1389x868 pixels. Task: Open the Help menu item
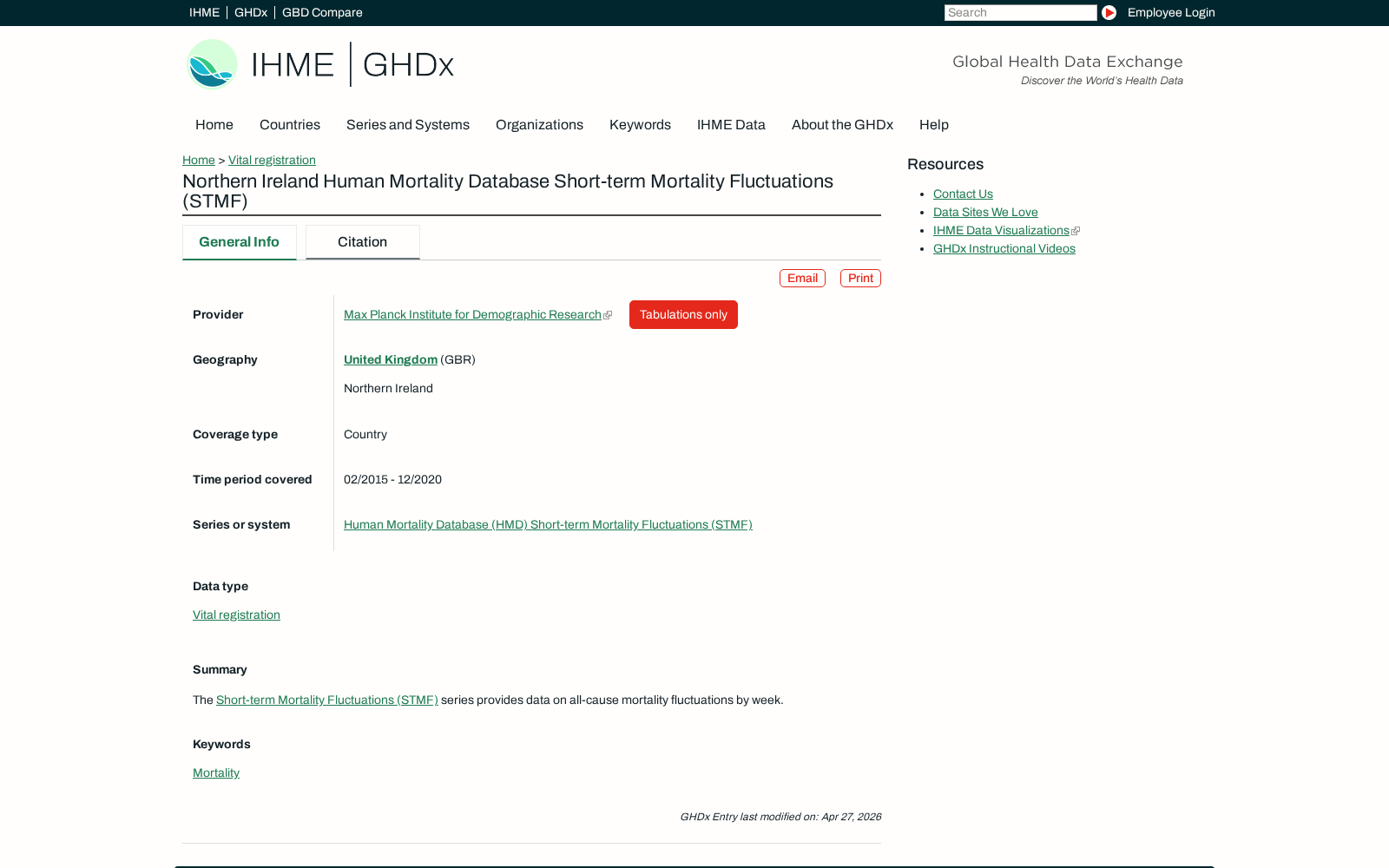coord(934,125)
